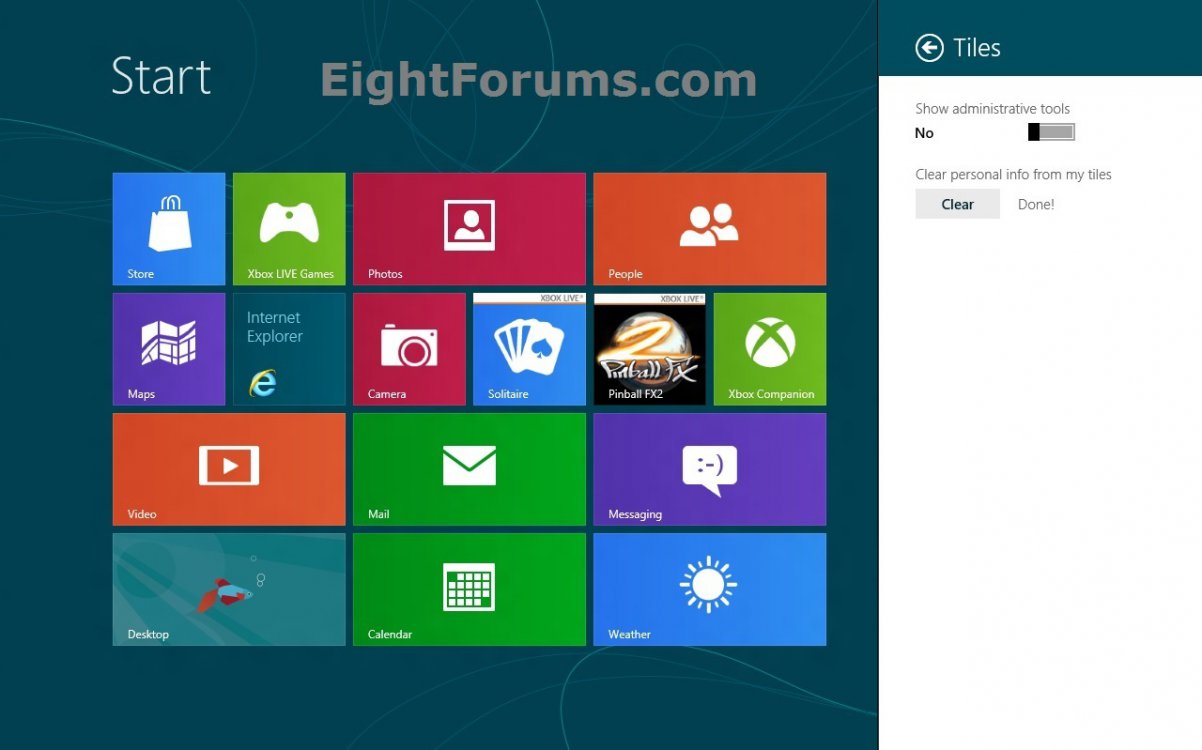
Task: Open the Video tile
Action: tap(229, 469)
